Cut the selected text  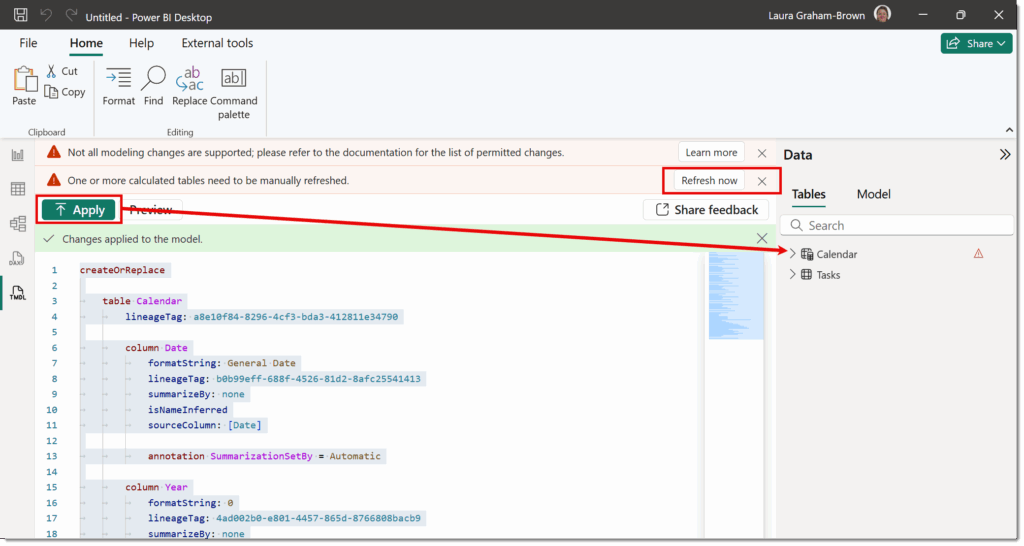coord(62,71)
